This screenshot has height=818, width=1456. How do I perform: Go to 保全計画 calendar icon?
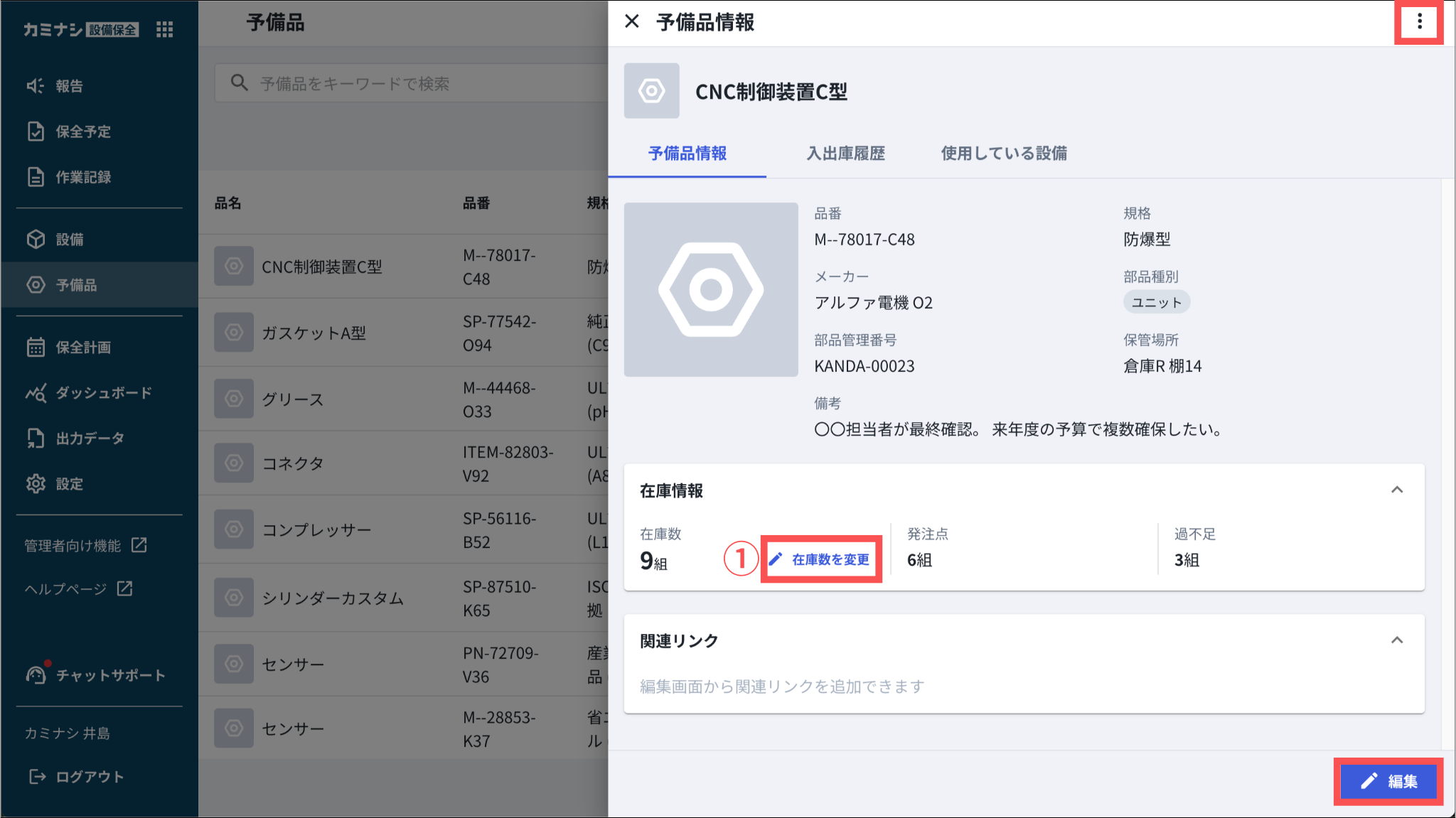pos(36,348)
